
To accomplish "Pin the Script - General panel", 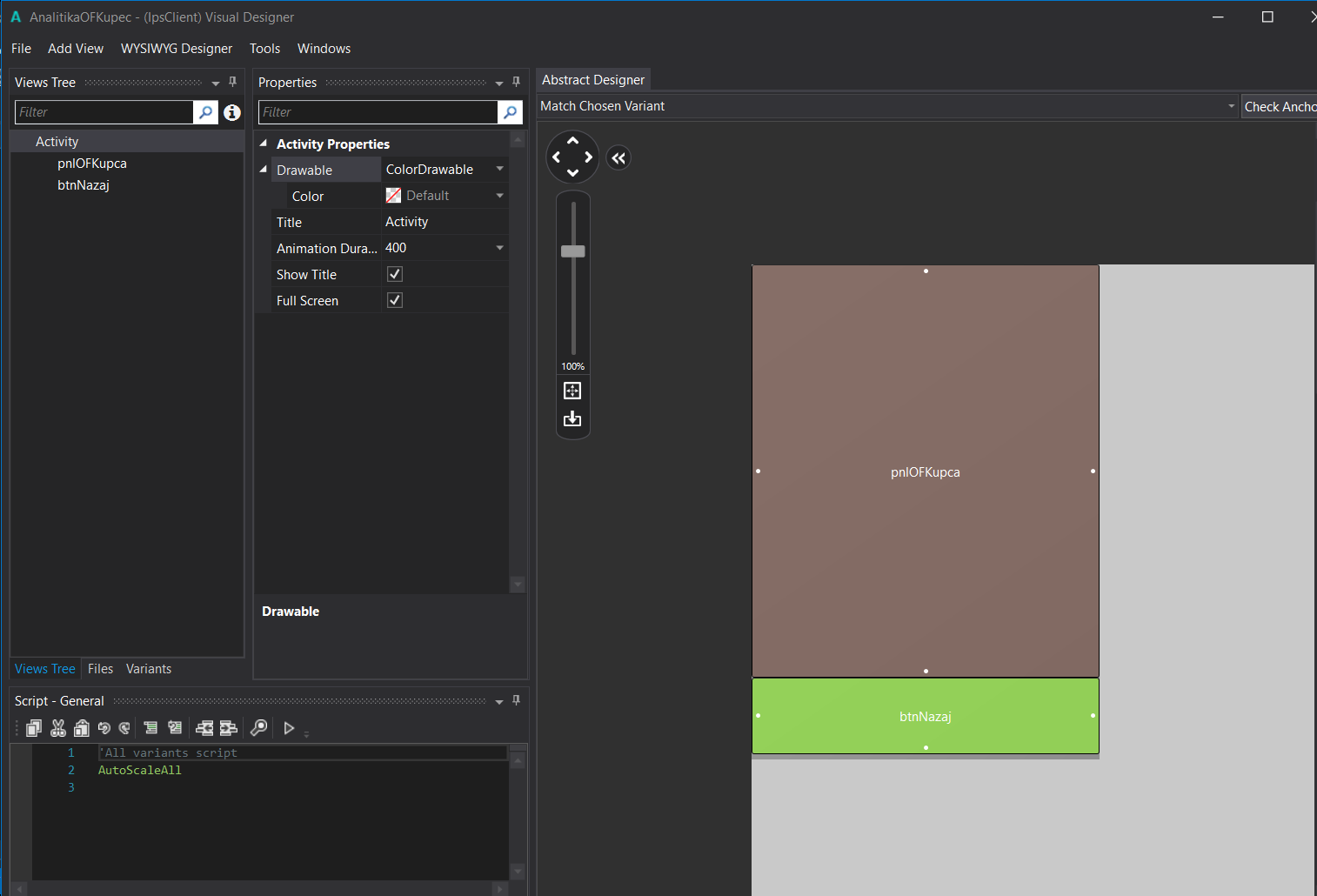I will 516,700.
